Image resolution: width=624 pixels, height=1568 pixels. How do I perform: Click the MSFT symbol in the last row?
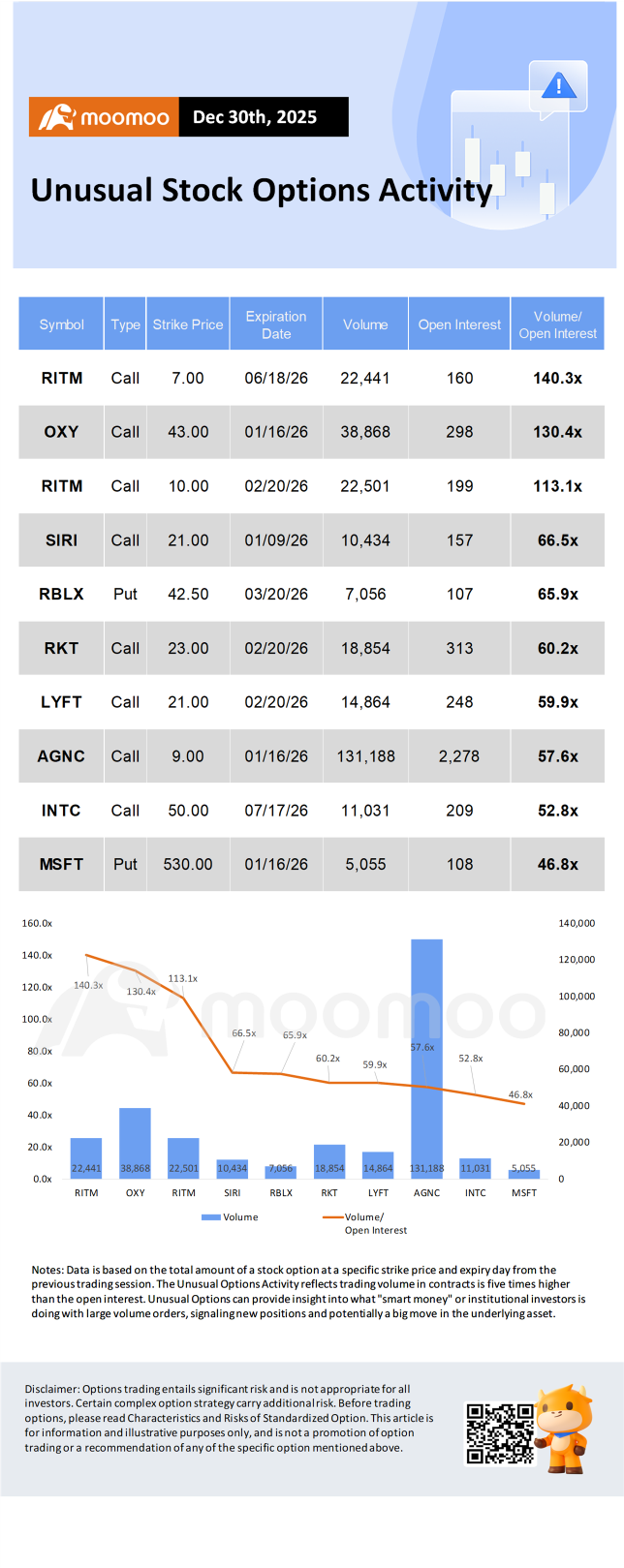[62, 864]
